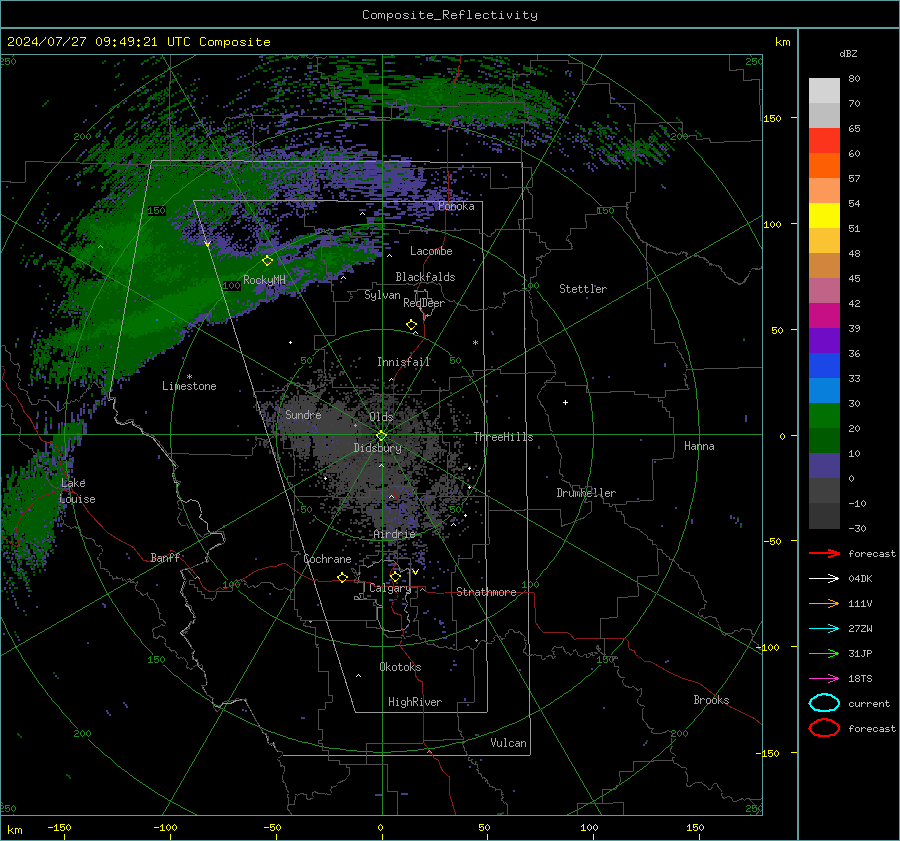Click the Brooks label
Screen dimensions: 900x841
coord(711,700)
